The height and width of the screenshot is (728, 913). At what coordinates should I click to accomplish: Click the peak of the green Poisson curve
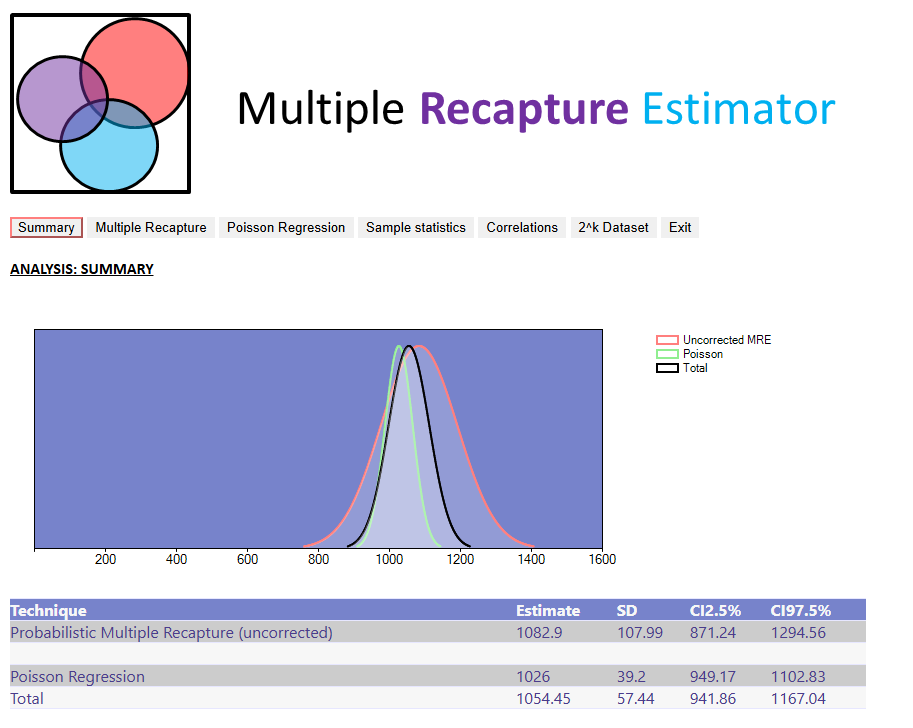point(399,346)
